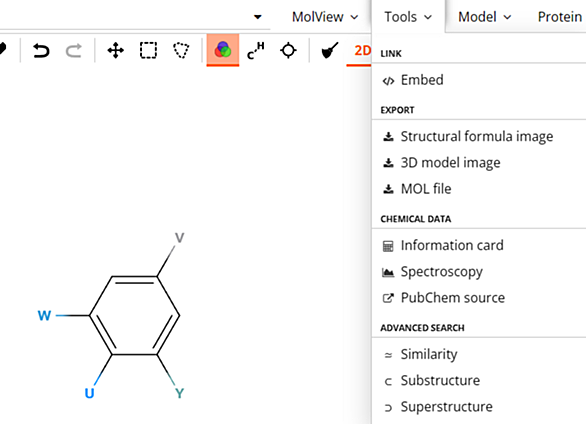
Task: Choose the lasso selection tool
Action: tap(181, 50)
